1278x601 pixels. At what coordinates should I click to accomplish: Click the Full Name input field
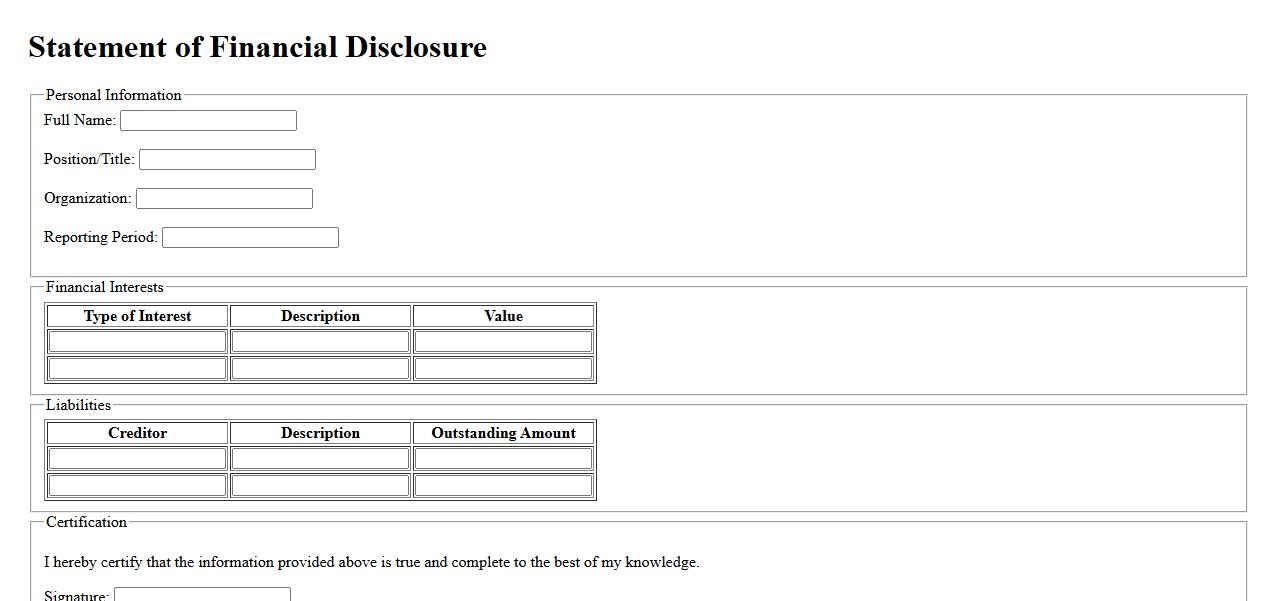click(208, 120)
